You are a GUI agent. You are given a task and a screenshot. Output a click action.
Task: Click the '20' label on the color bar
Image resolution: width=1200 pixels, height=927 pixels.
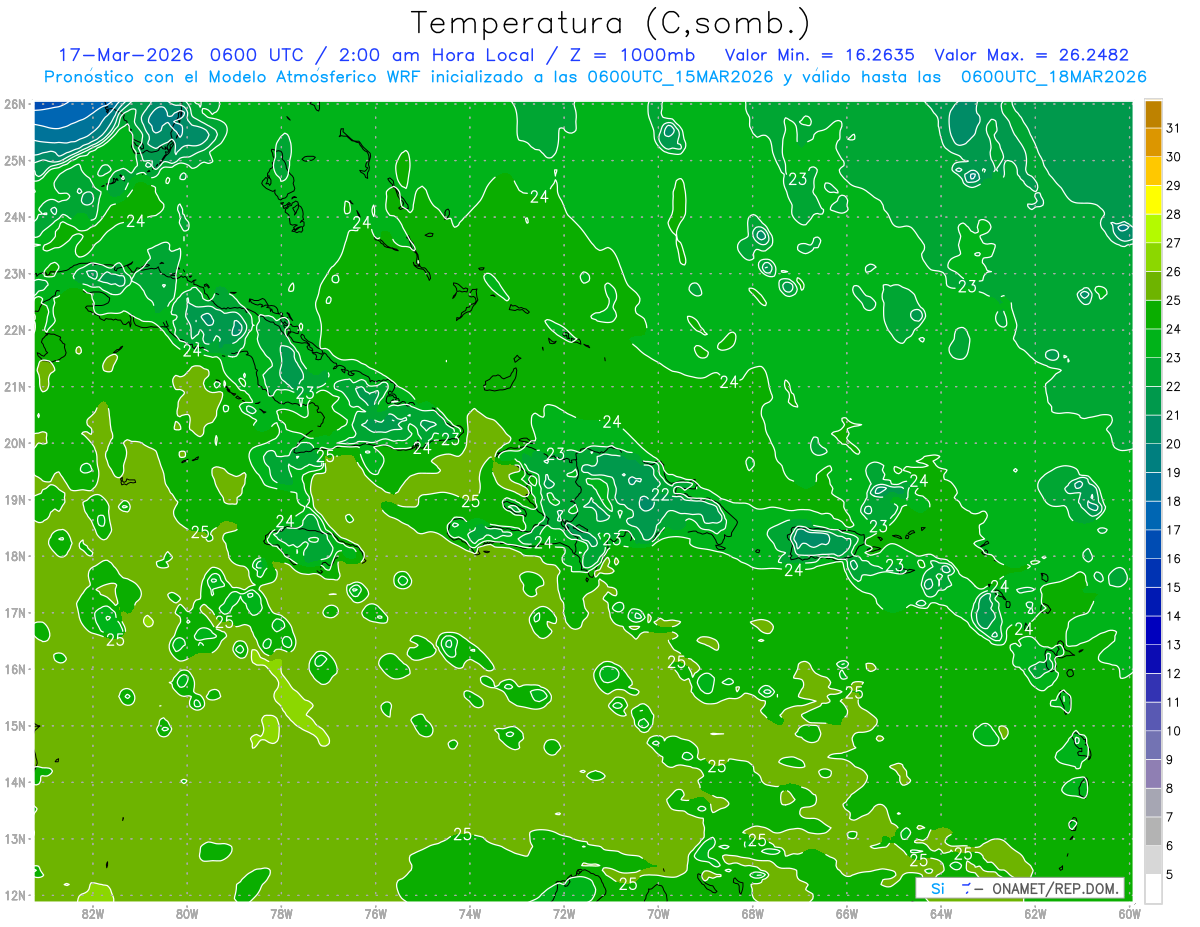(1174, 444)
